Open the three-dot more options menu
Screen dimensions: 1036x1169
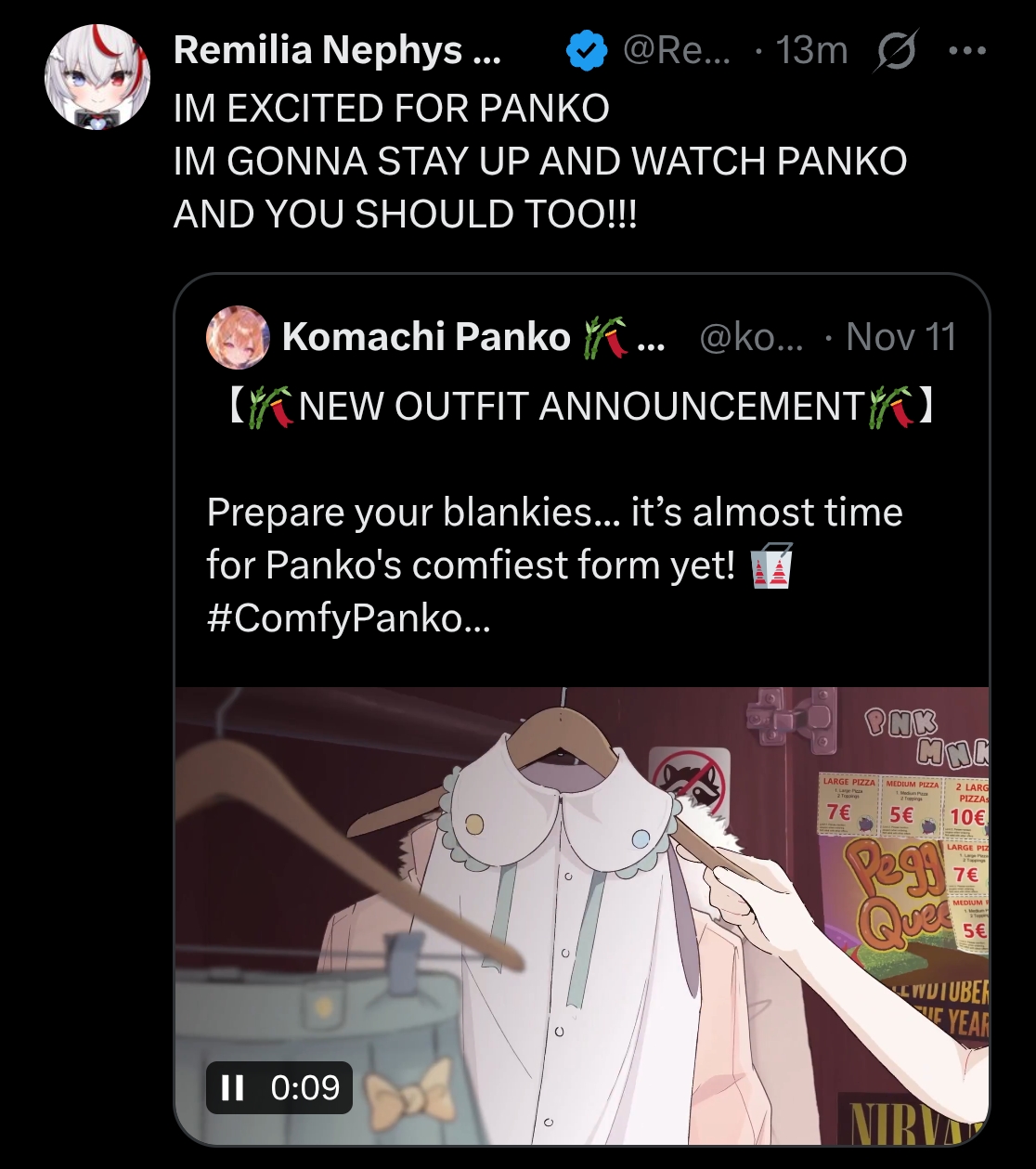tap(967, 51)
